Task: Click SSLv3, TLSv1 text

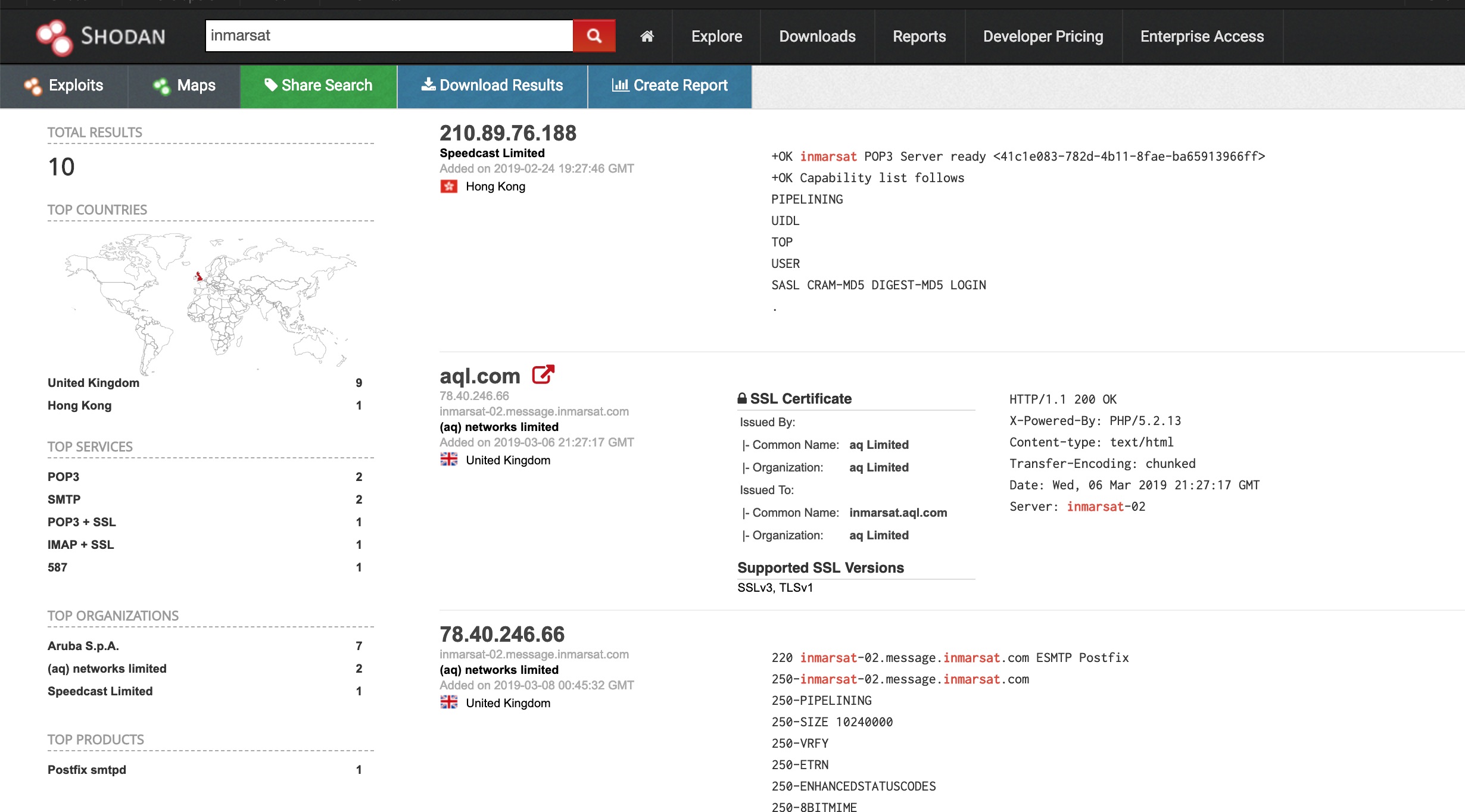Action: coord(775,588)
